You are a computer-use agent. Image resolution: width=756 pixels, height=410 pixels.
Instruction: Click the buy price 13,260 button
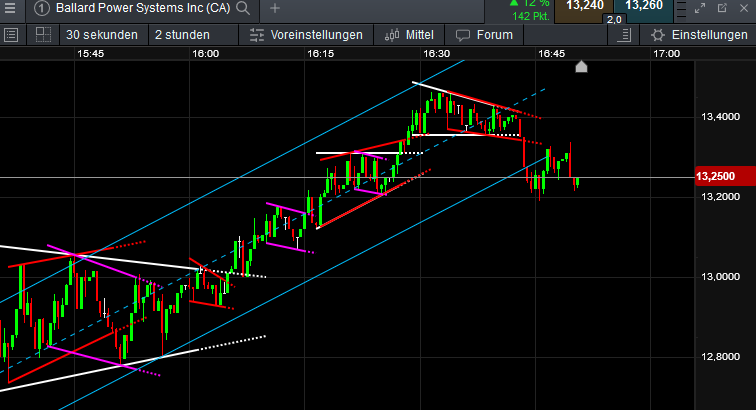644,10
